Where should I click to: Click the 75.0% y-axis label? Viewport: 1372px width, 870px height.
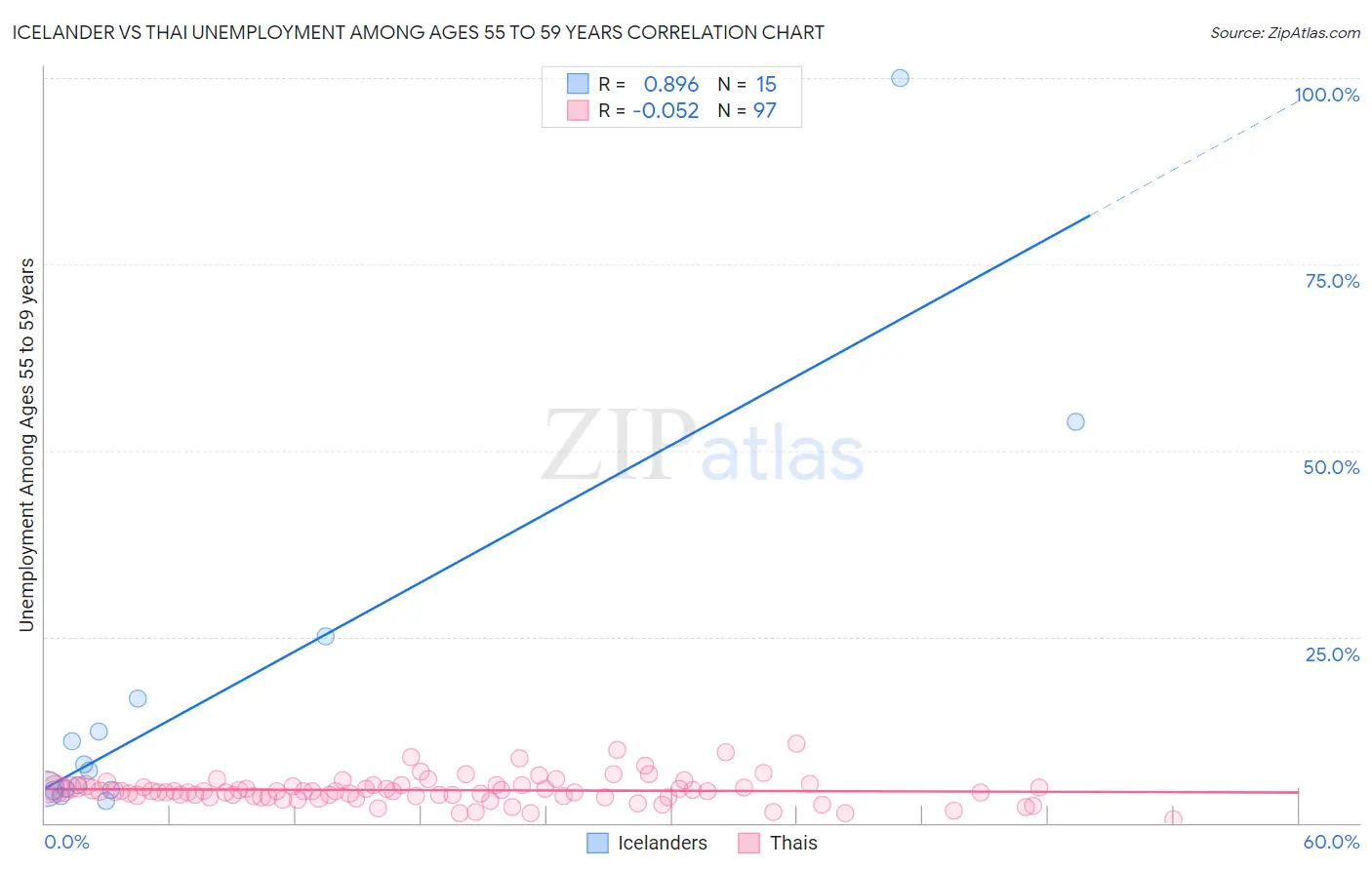pos(1332,281)
